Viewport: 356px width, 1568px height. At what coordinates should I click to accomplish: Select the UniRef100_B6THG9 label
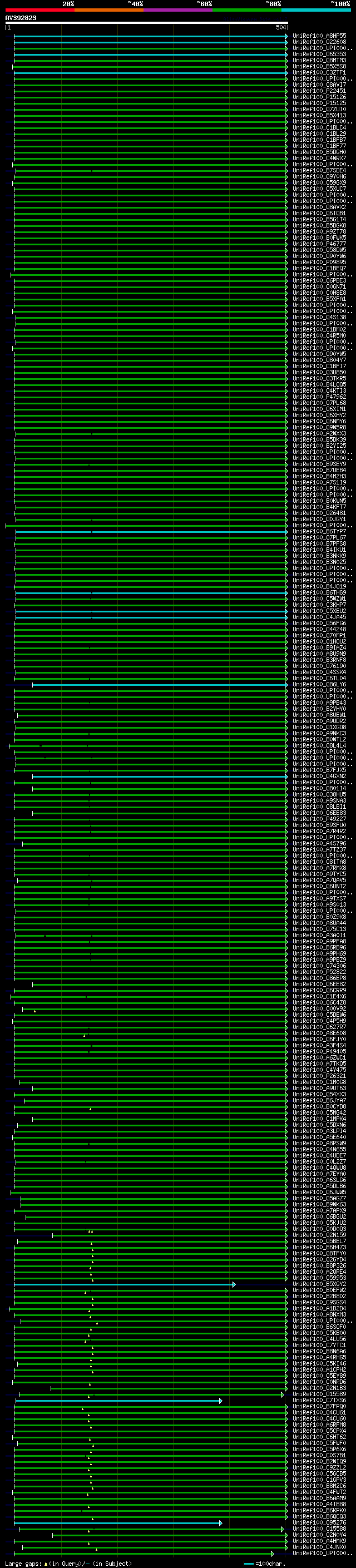pyautogui.click(x=319, y=593)
